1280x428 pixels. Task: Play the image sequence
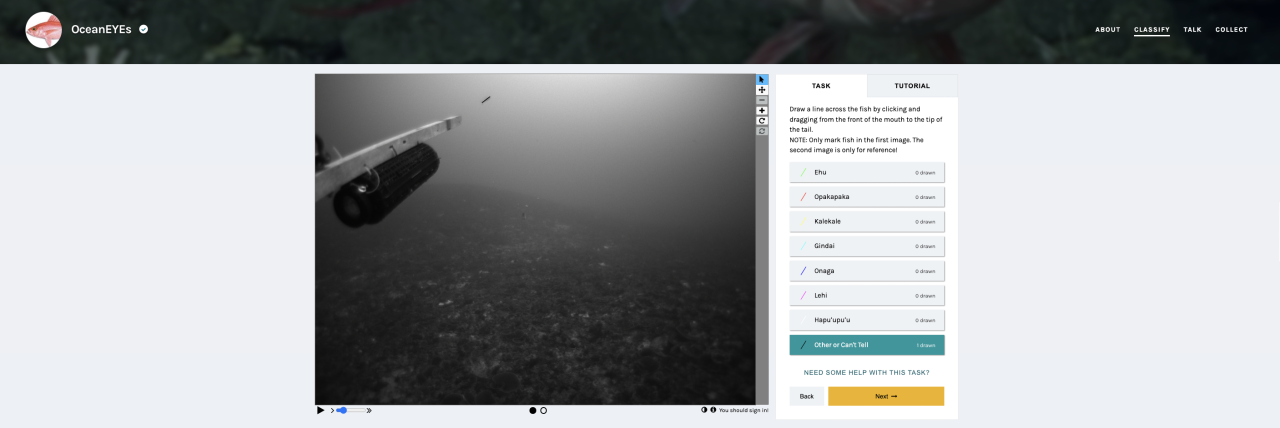coord(320,410)
